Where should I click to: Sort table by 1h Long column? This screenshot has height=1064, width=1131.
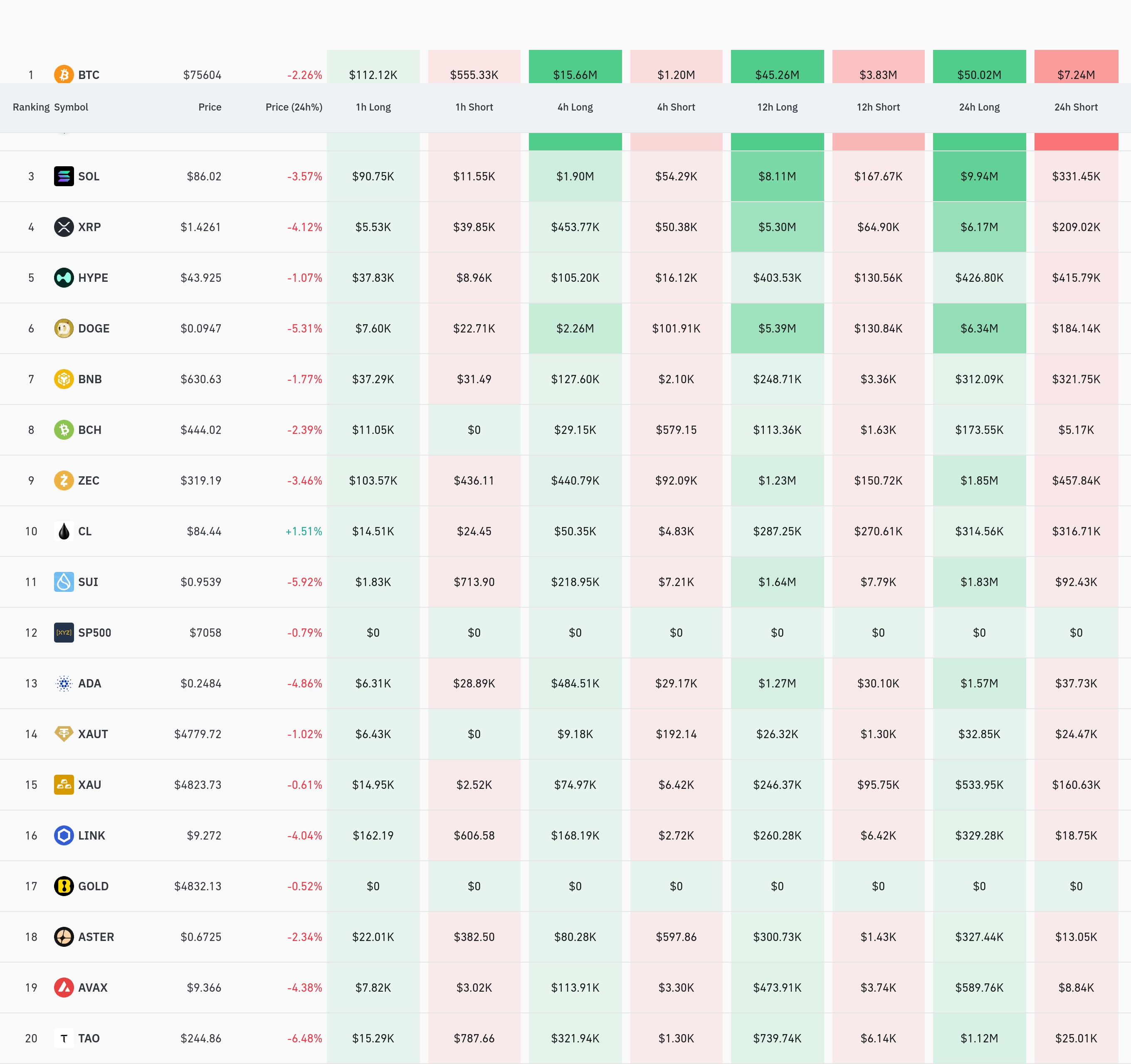pos(373,107)
